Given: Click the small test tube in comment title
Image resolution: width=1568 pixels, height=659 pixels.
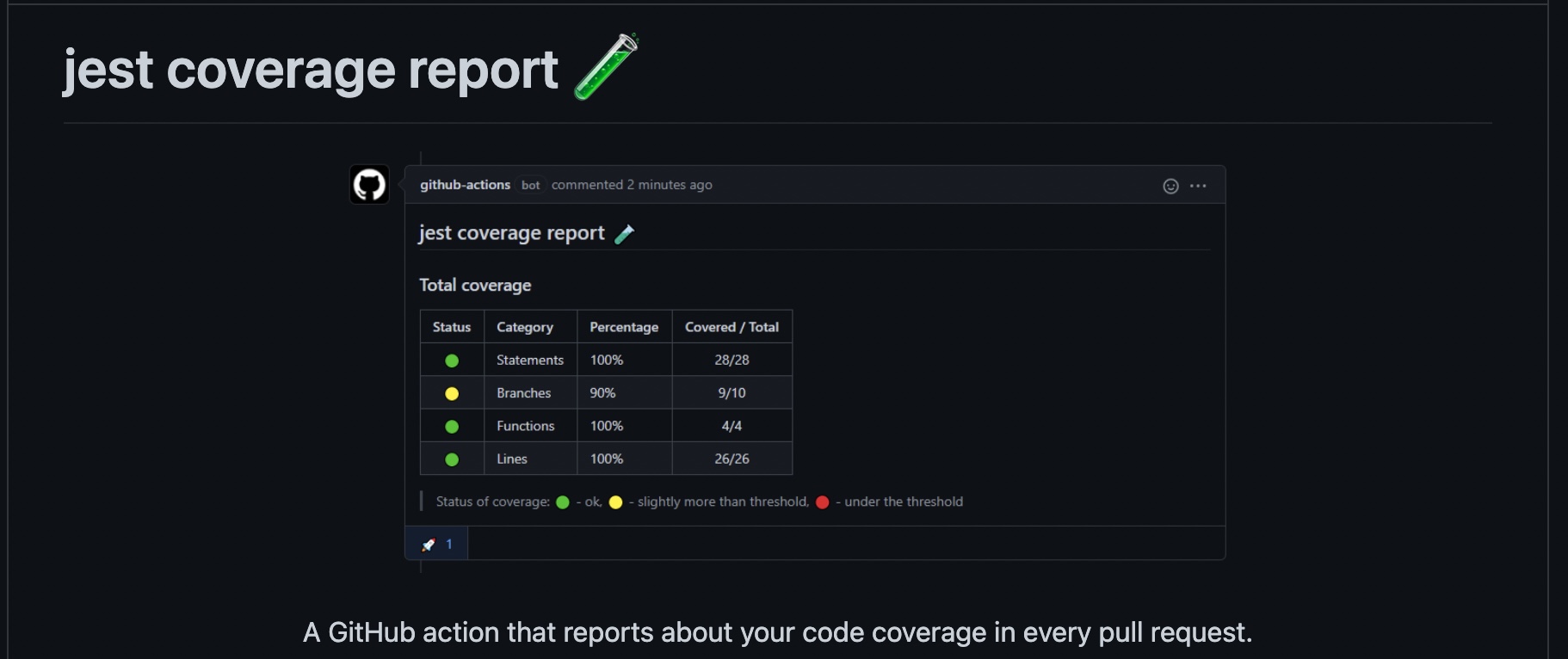Looking at the screenshot, I should click(625, 234).
